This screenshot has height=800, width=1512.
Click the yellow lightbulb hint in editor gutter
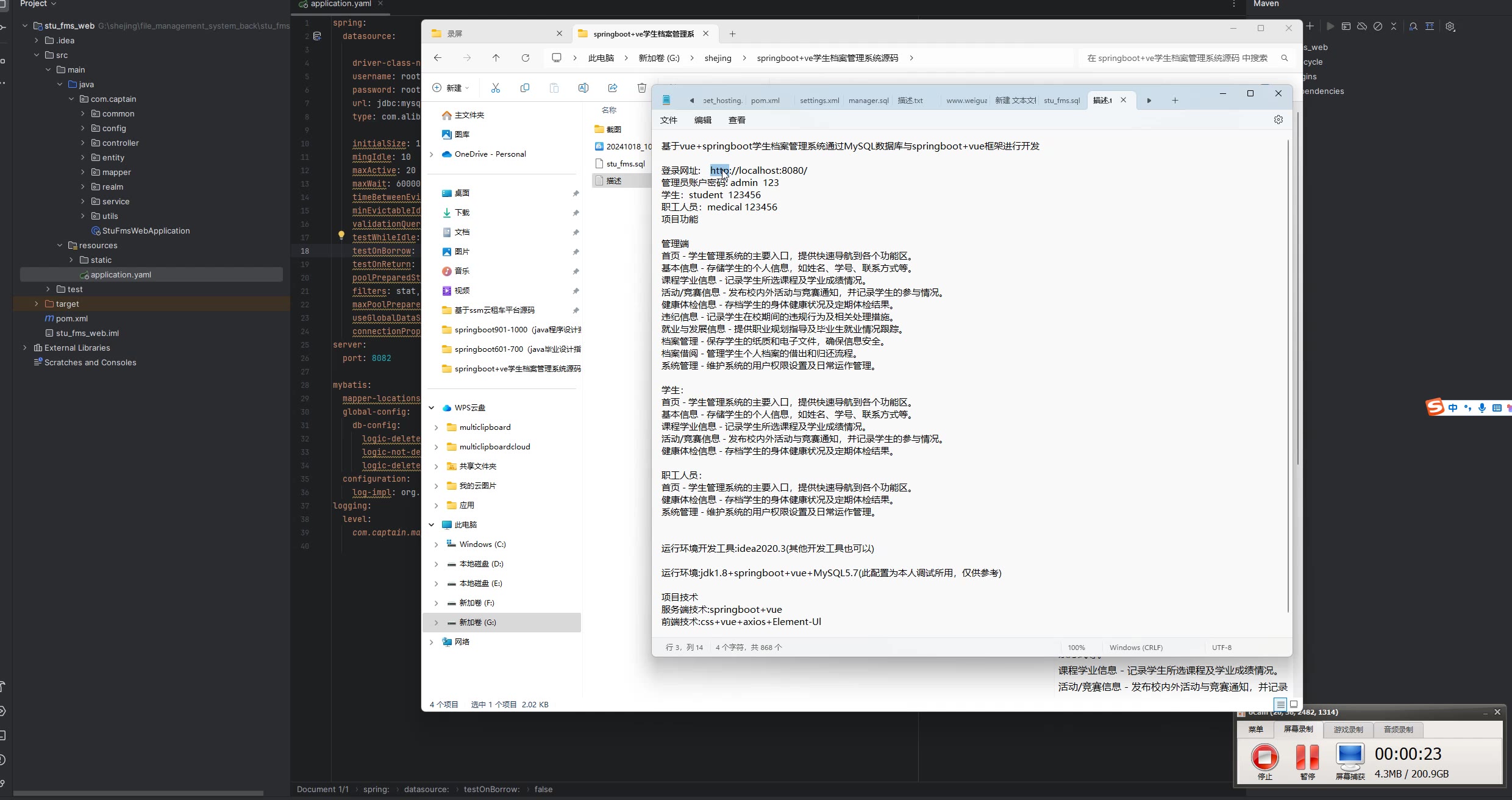pos(341,235)
